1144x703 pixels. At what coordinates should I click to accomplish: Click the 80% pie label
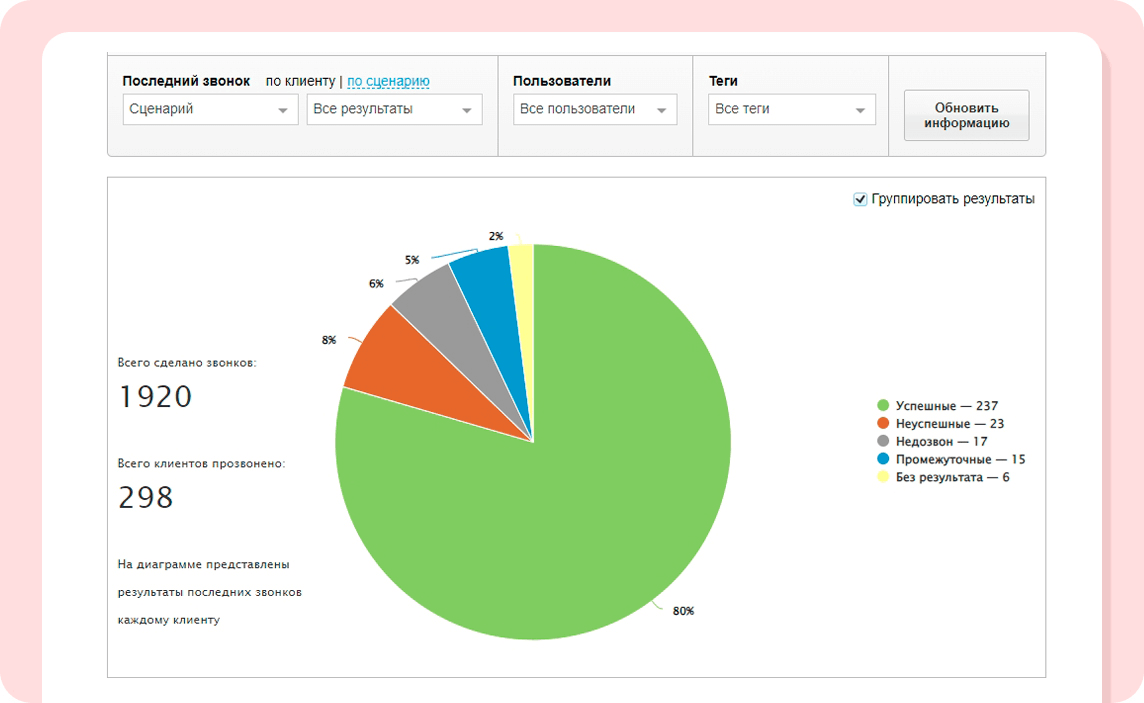(684, 611)
